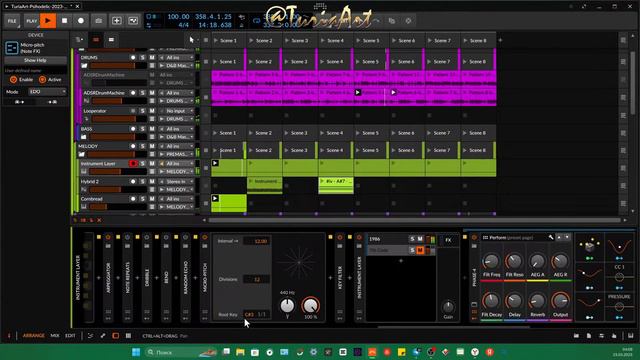The height and width of the screenshot is (360, 640).
Task: Open BASS track output dropdown
Action: (x=176, y=137)
